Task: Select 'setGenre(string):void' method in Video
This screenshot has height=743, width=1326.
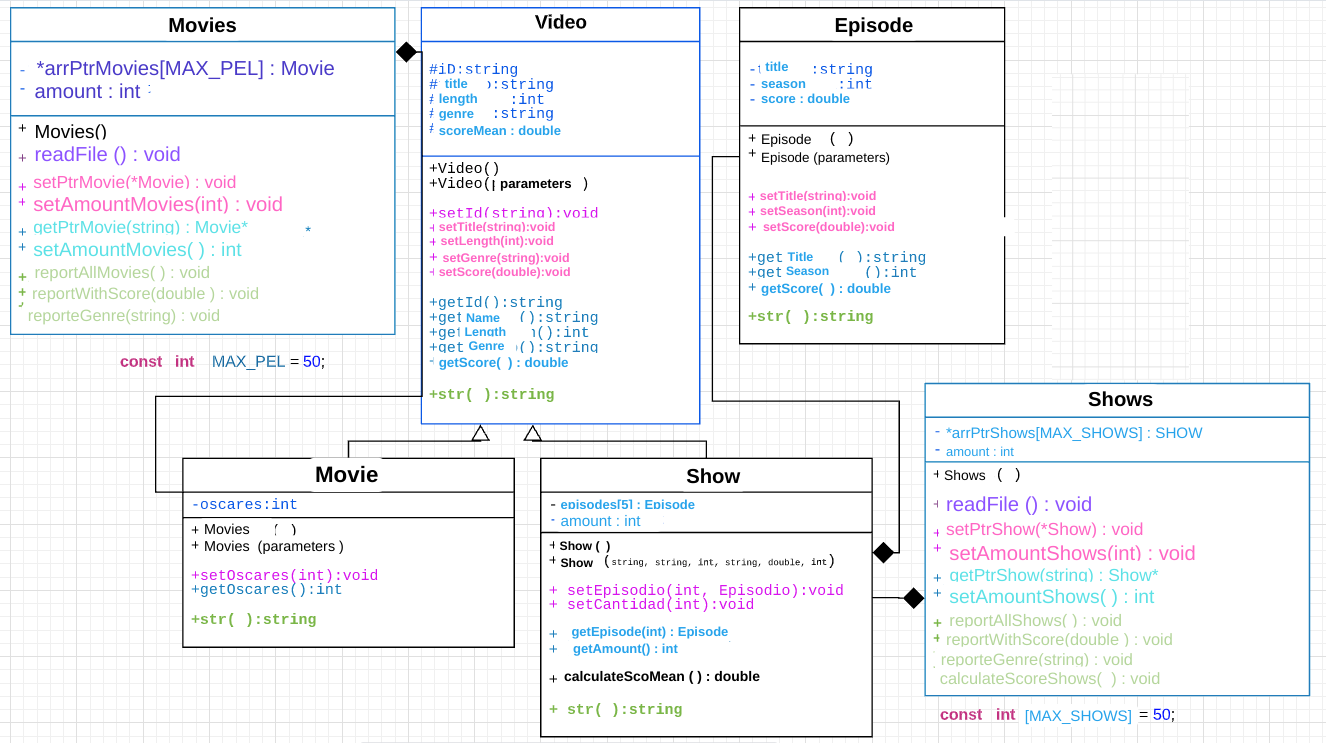Action: tap(505, 258)
